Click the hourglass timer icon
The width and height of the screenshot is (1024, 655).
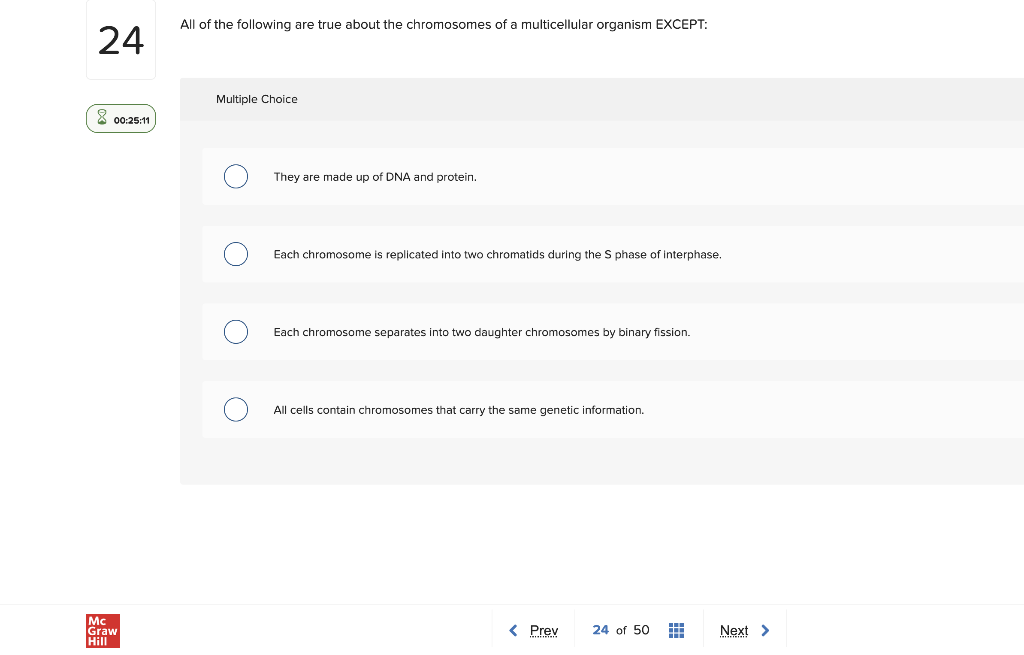101,120
